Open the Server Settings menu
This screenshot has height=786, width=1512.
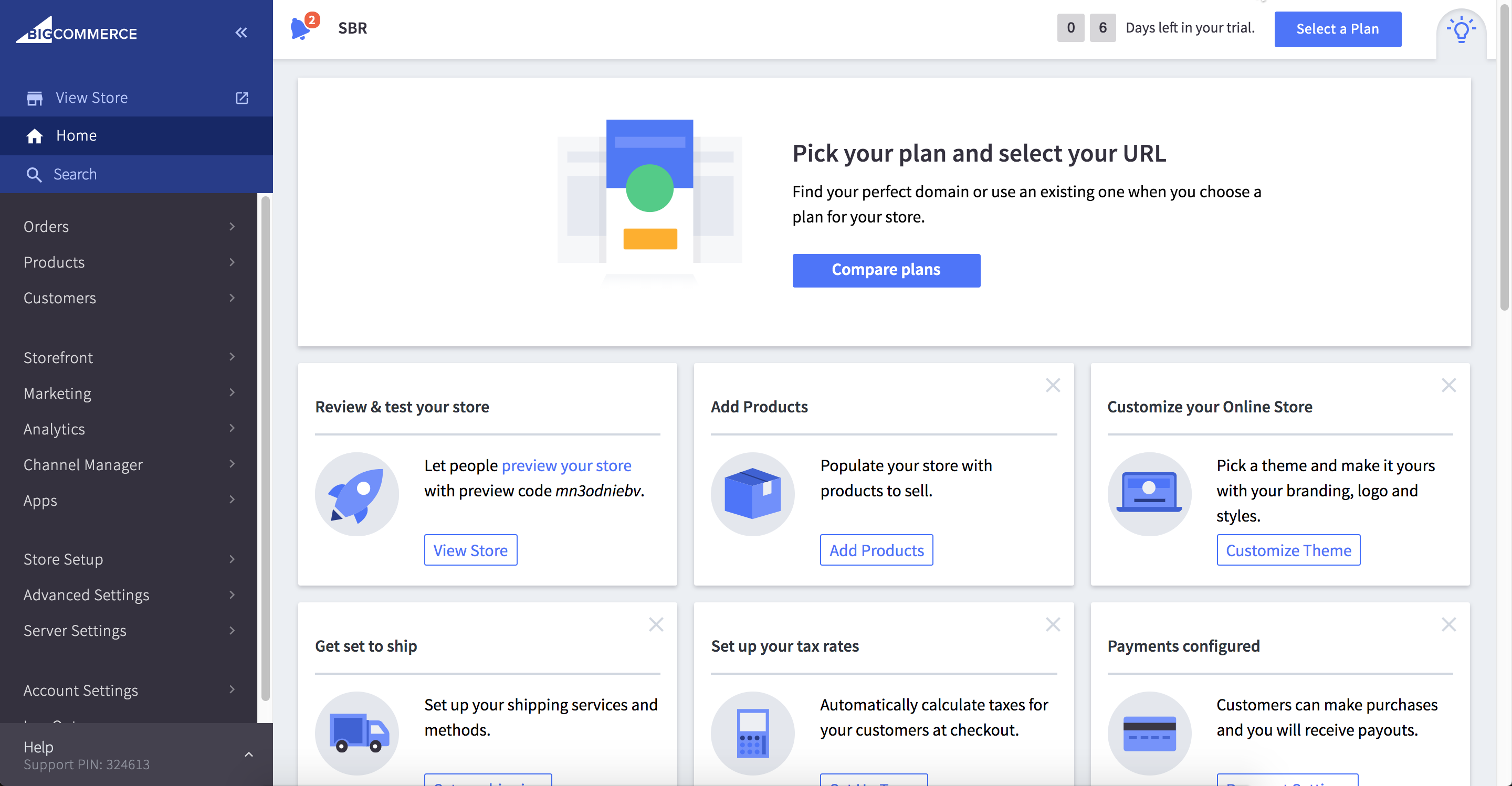point(129,631)
